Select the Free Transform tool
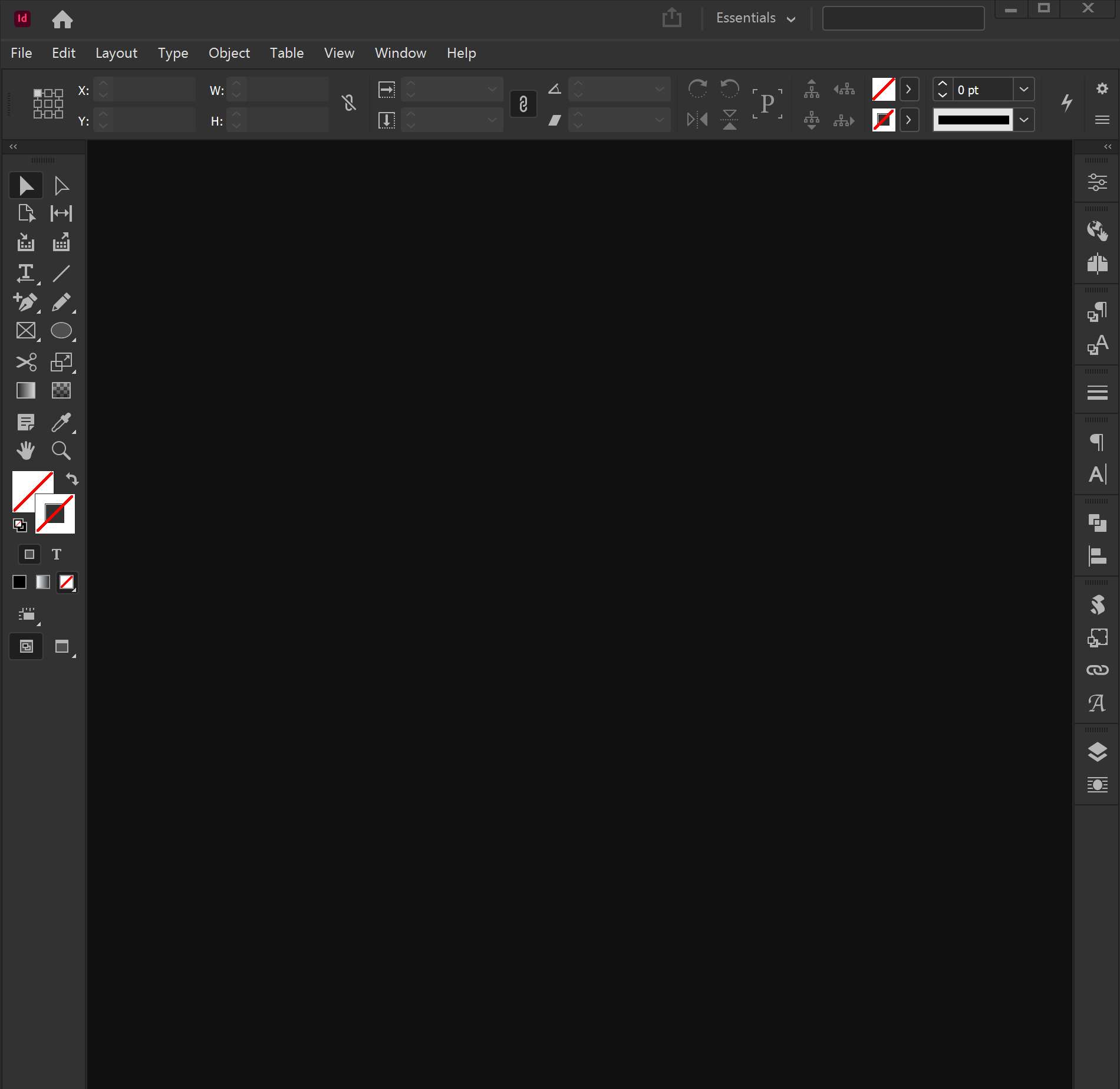The width and height of the screenshot is (1120, 1089). coord(61,361)
